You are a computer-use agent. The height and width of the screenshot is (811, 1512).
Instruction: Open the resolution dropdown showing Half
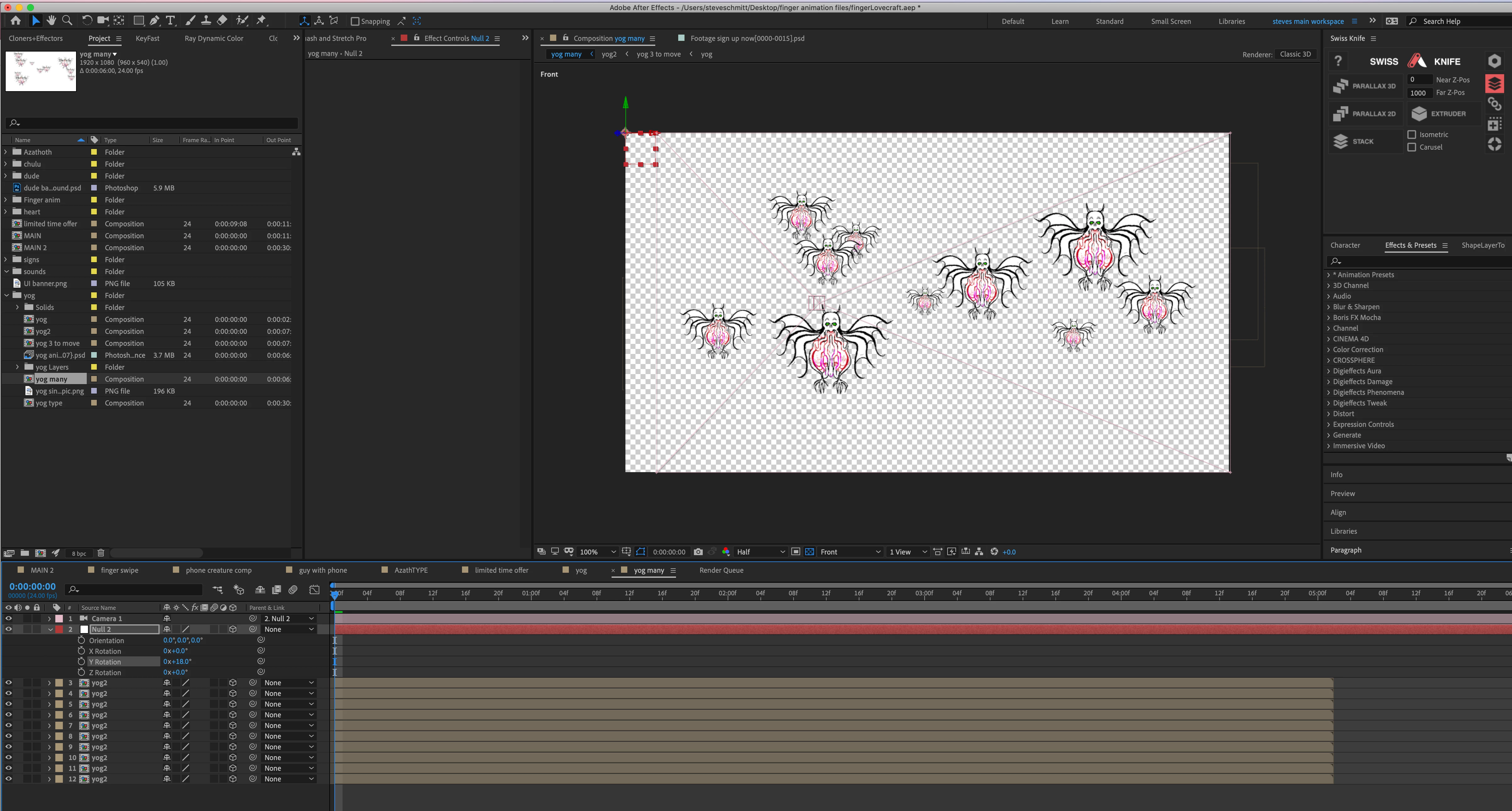(761, 551)
